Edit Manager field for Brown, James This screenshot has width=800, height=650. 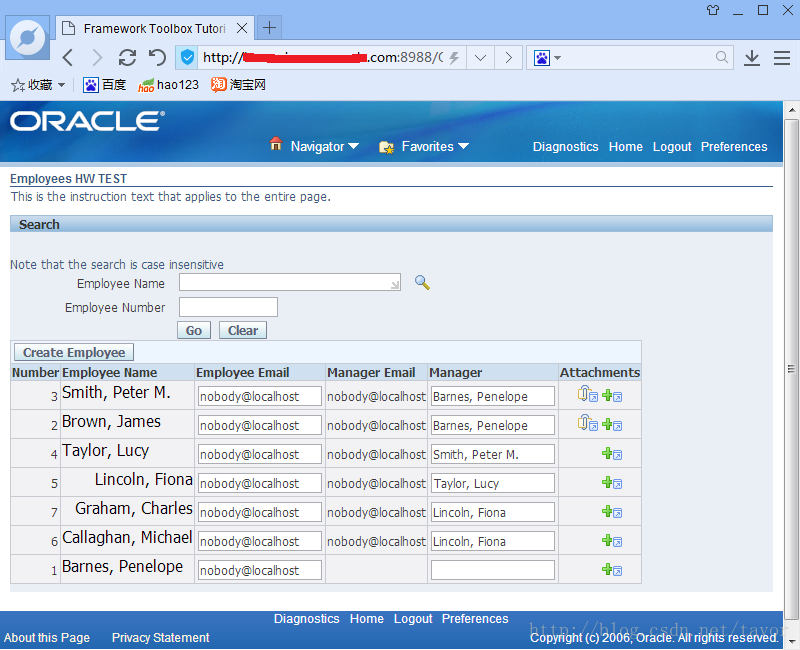pyautogui.click(x=493, y=425)
